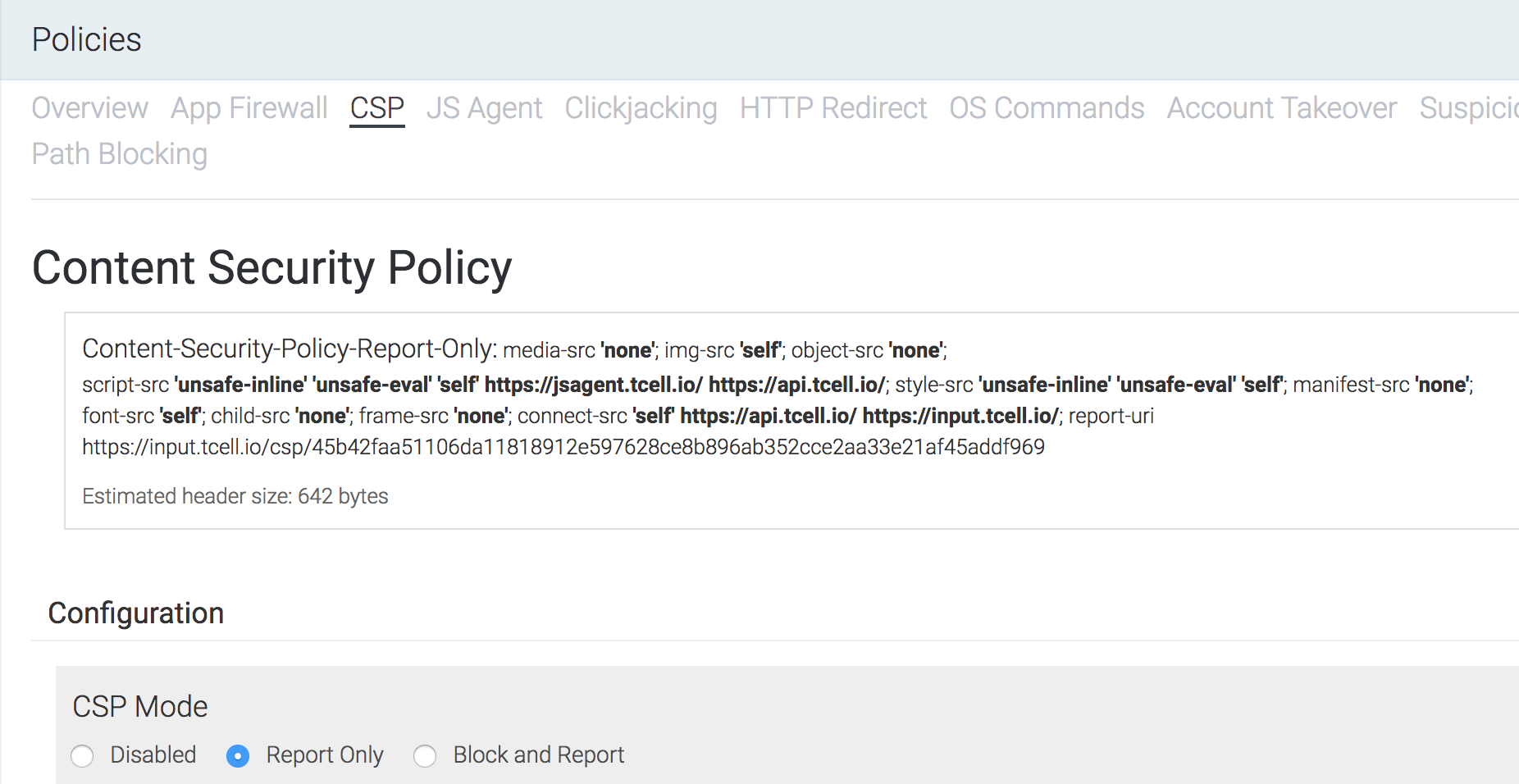This screenshot has width=1519, height=784.
Task: Open the Overview policies tab
Action: tap(89, 108)
